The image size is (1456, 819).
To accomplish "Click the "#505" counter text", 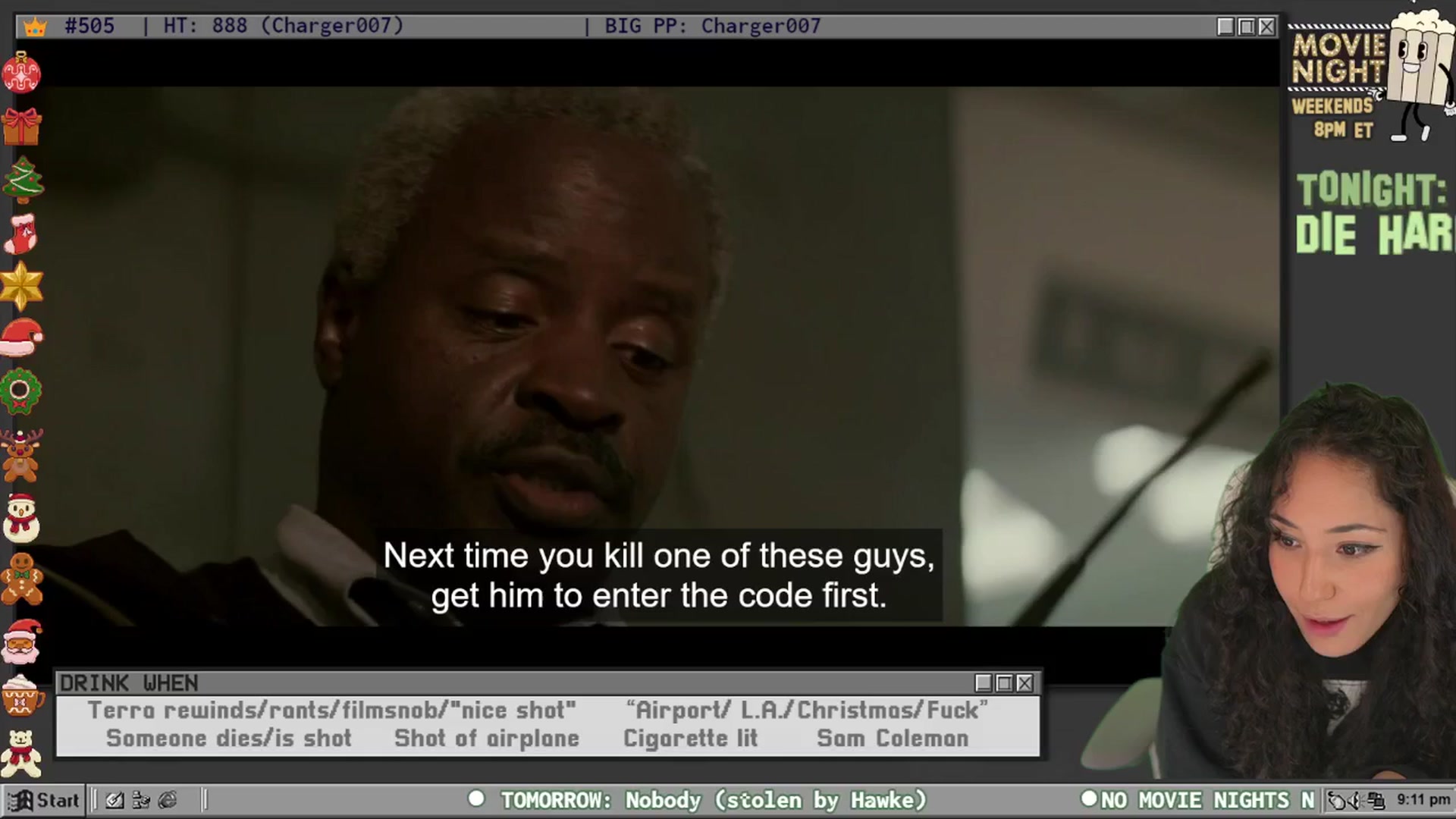I will (x=89, y=26).
